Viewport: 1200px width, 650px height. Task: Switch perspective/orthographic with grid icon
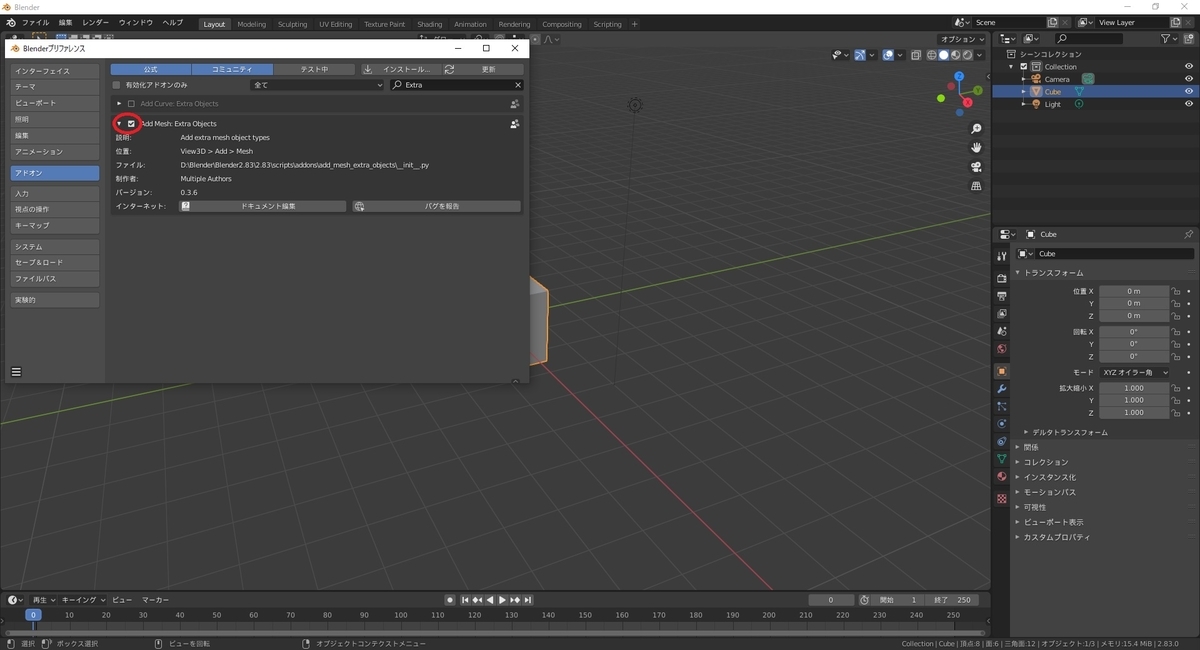pyautogui.click(x=976, y=186)
